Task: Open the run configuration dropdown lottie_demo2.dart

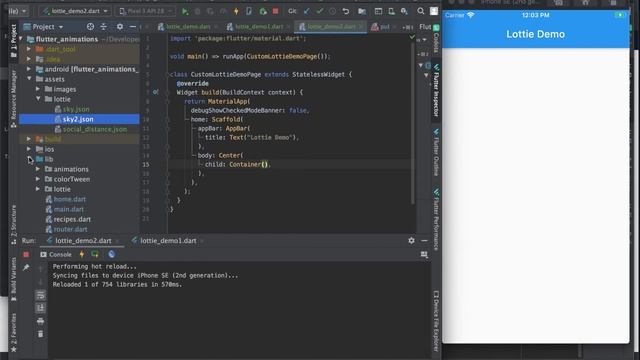Action: 75,11
